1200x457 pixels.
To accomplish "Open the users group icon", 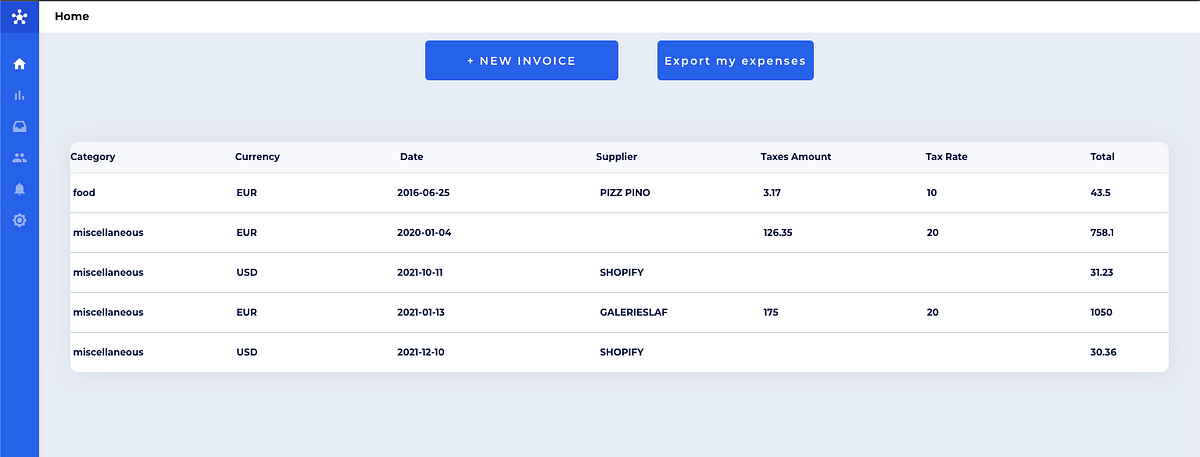I will [x=19, y=157].
